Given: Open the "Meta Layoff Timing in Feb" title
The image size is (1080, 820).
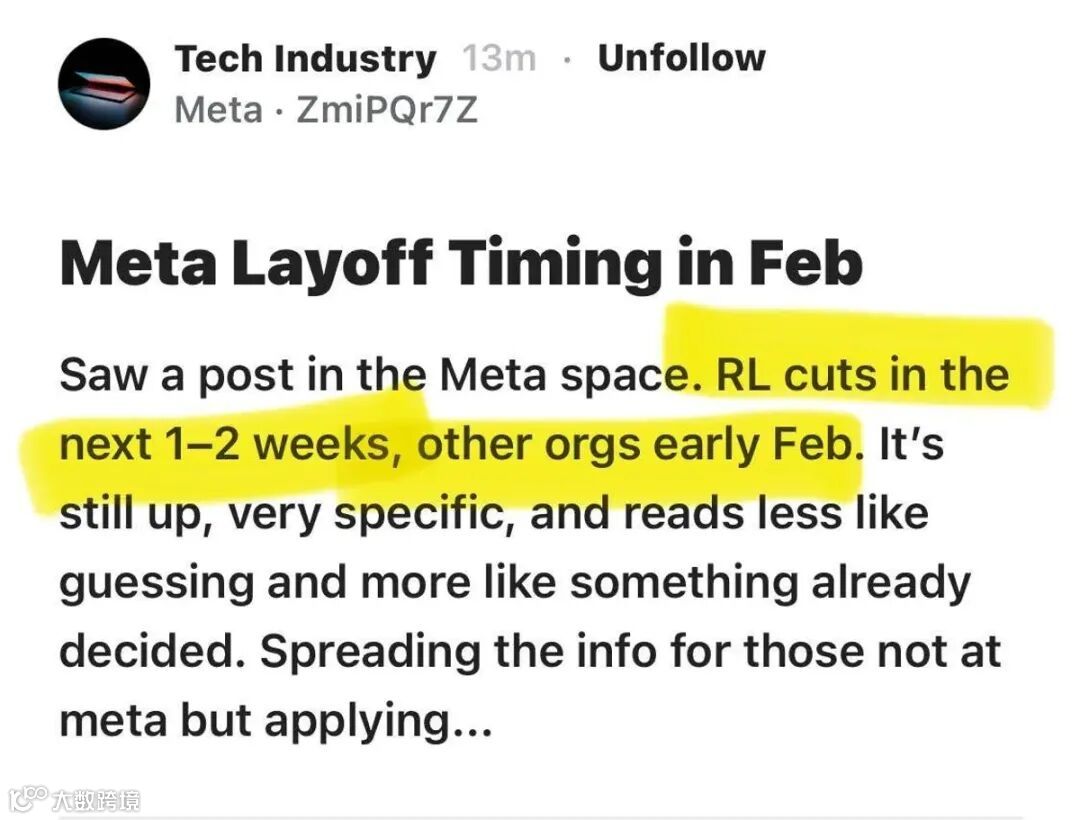Looking at the screenshot, I should pyautogui.click(x=461, y=264).
